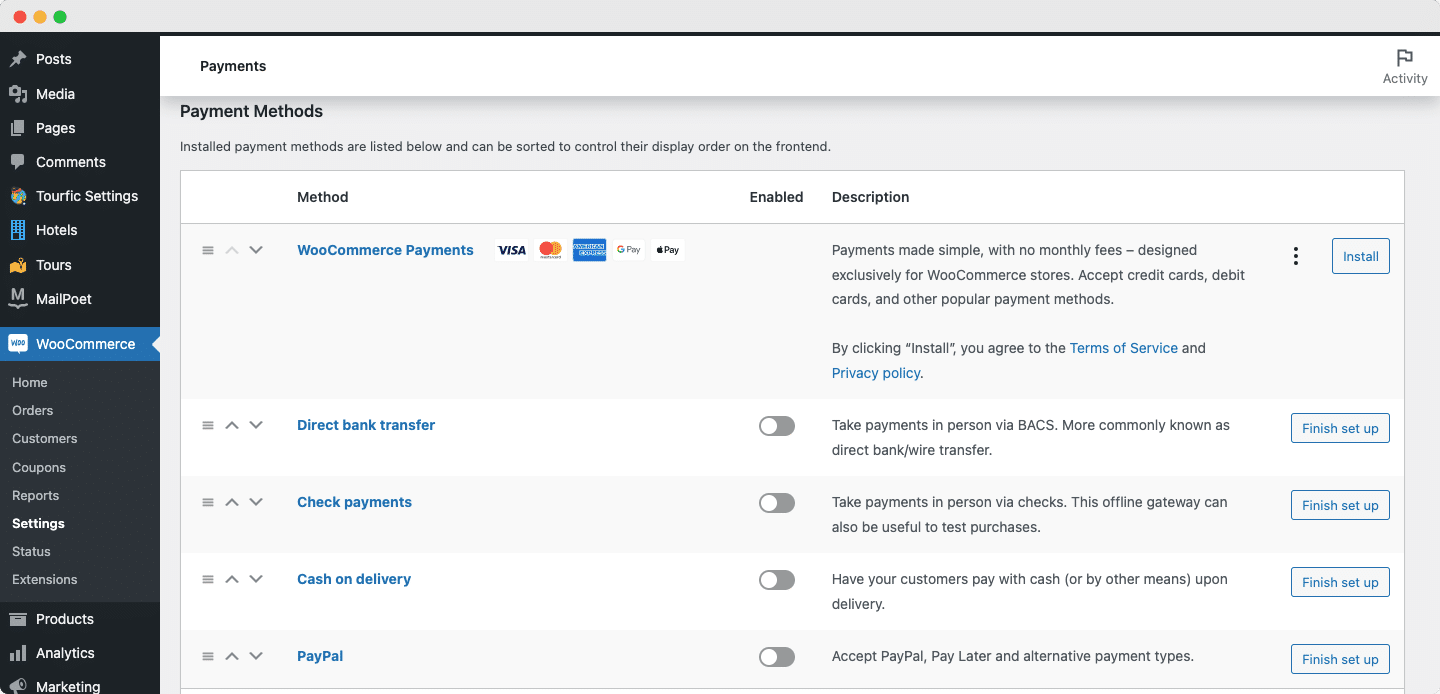
Task: Enable the Direct bank transfer toggle
Action: point(777,426)
